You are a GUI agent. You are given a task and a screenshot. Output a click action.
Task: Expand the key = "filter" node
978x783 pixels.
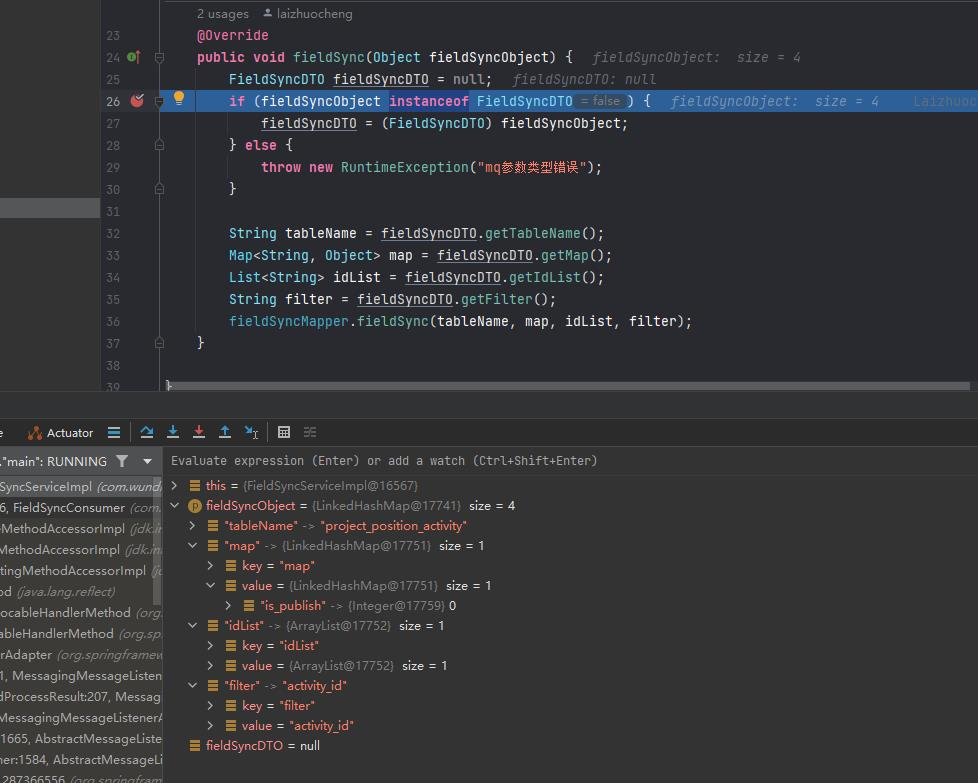click(x=210, y=705)
